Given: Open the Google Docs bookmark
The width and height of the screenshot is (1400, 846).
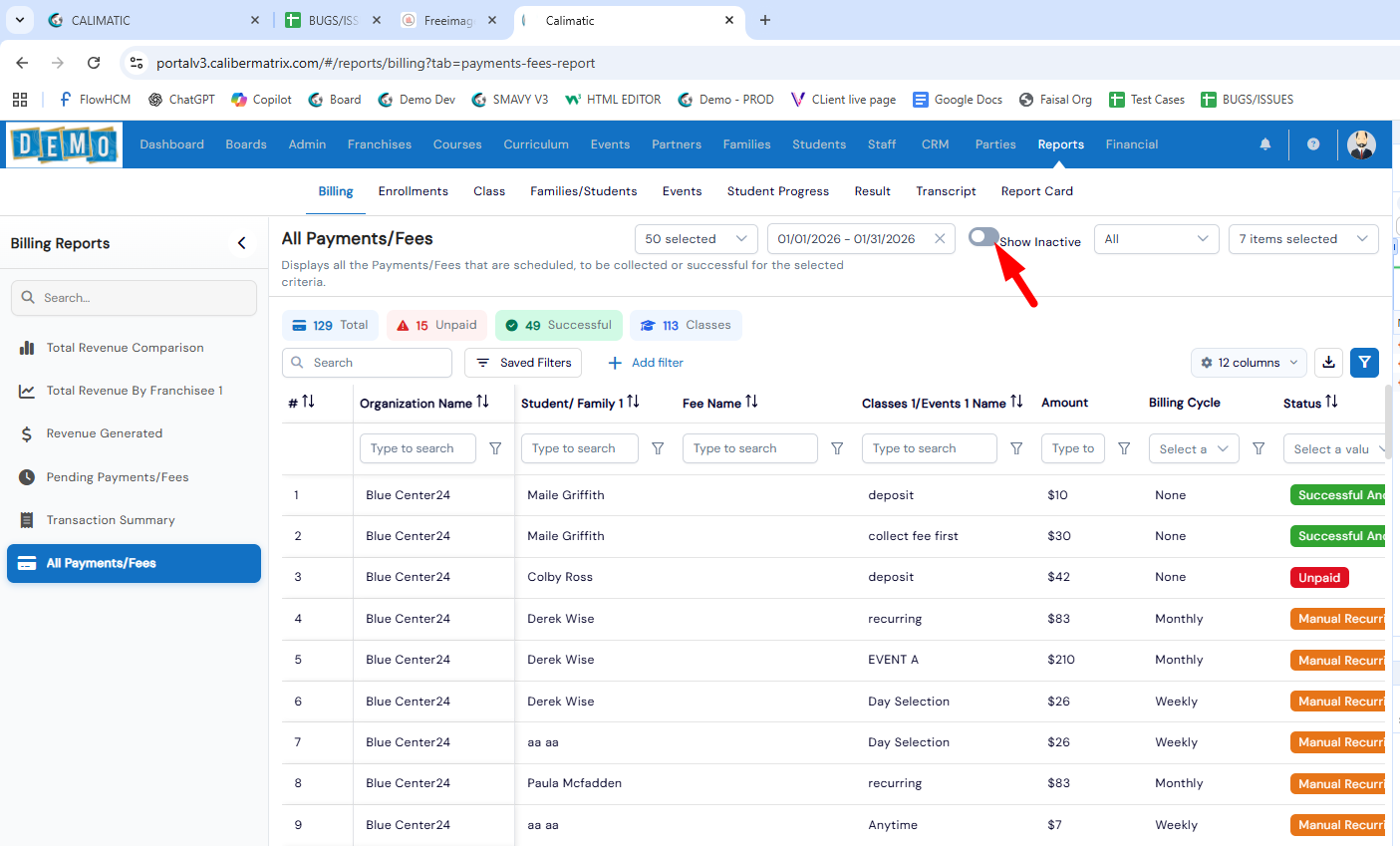Looking at the screenshot, I should (958, 100).
